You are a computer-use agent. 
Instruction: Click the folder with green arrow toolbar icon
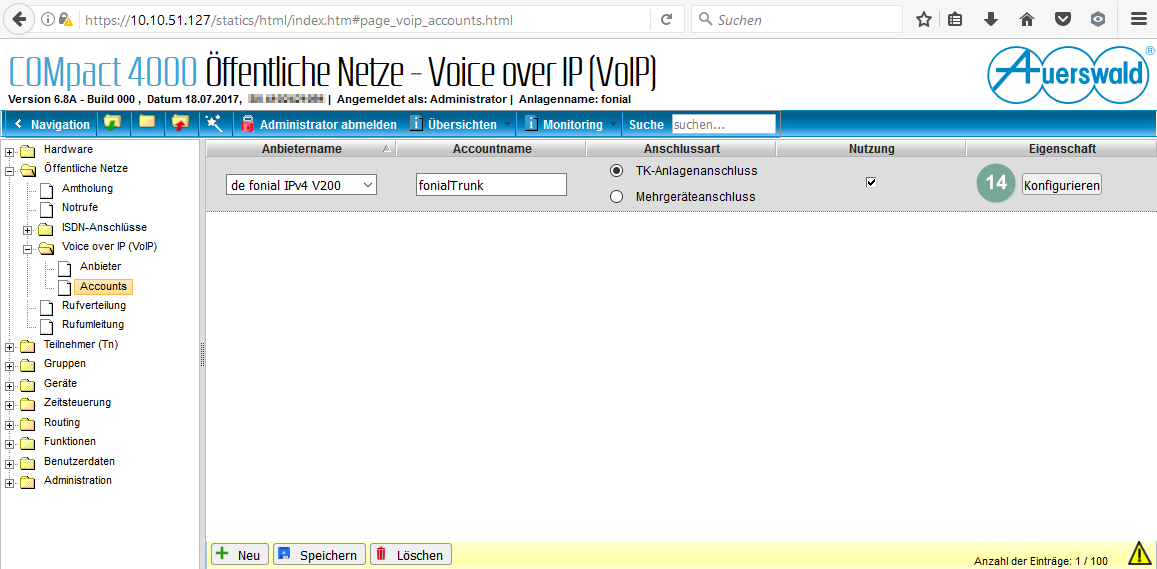click(x=113, y=123)
